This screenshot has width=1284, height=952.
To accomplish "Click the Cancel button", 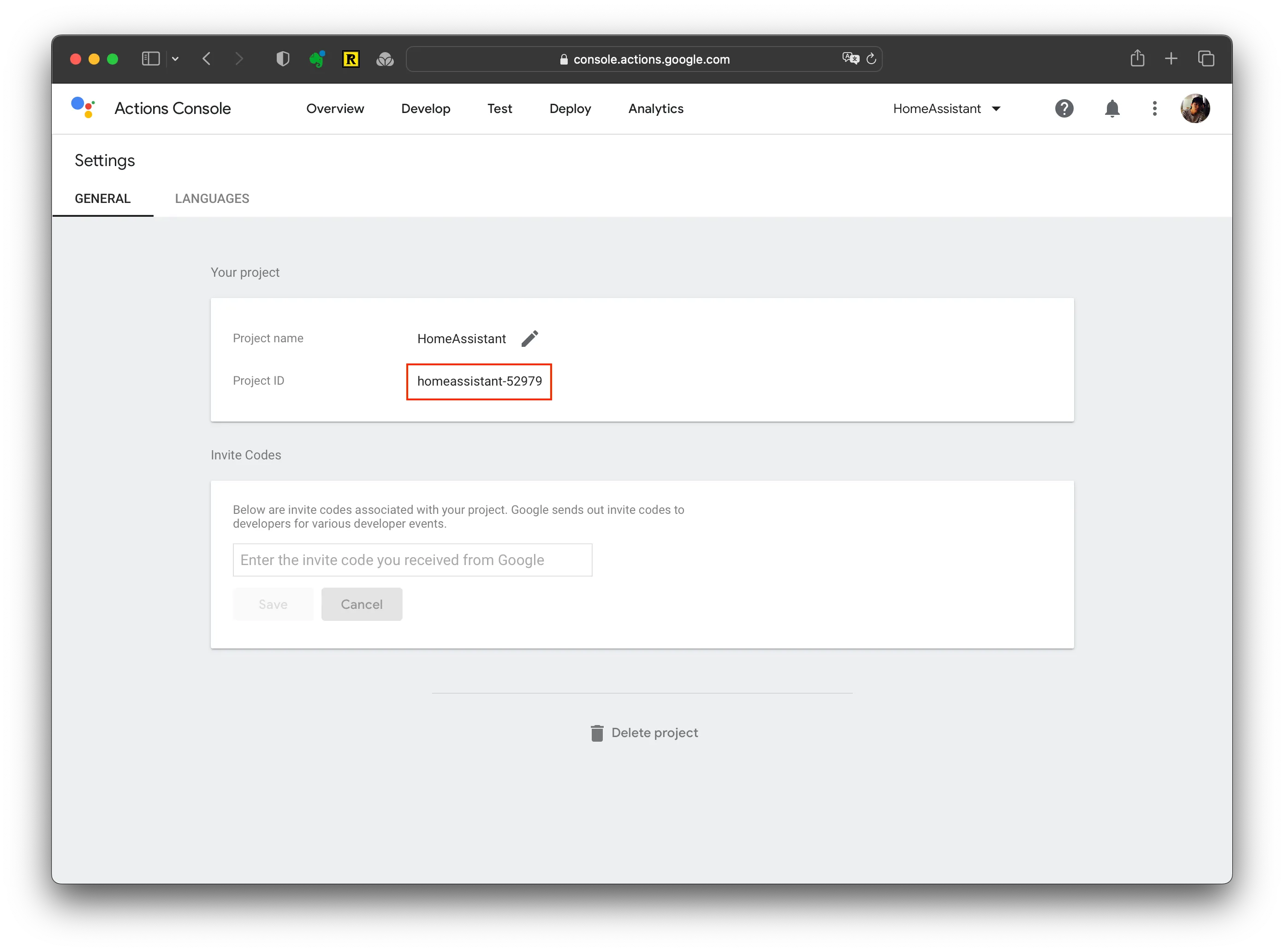I will coord(361,604).
